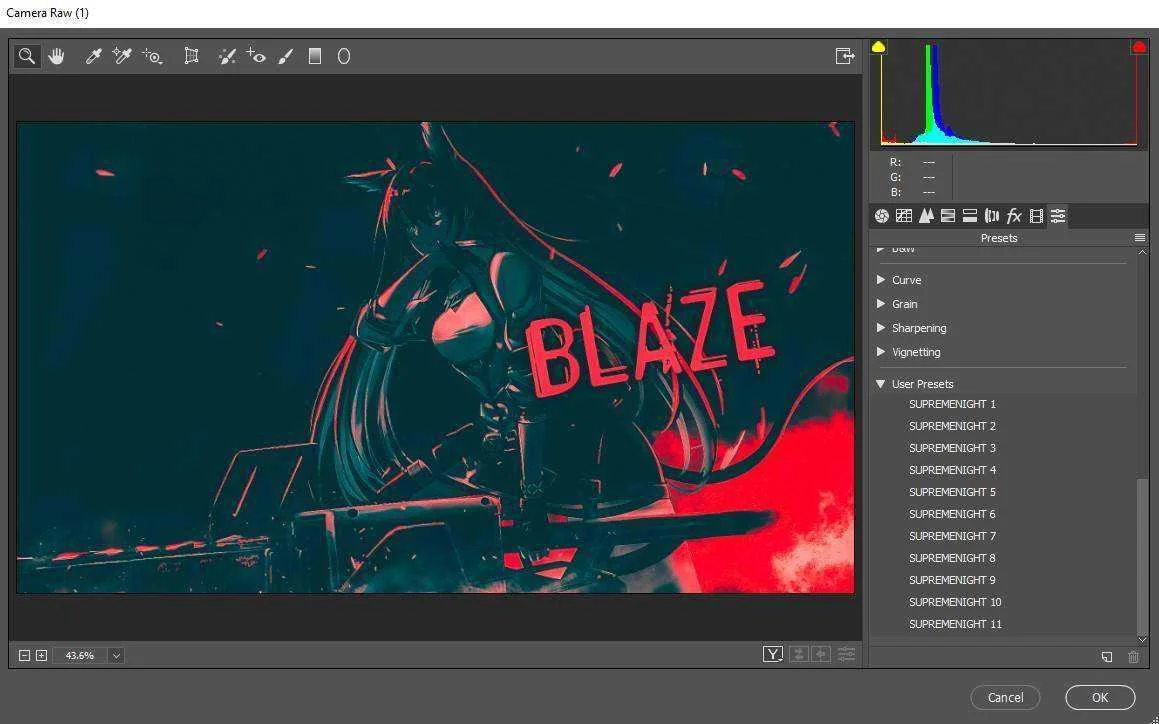Open the zoom level dropdown arrow

coord(116,655)
